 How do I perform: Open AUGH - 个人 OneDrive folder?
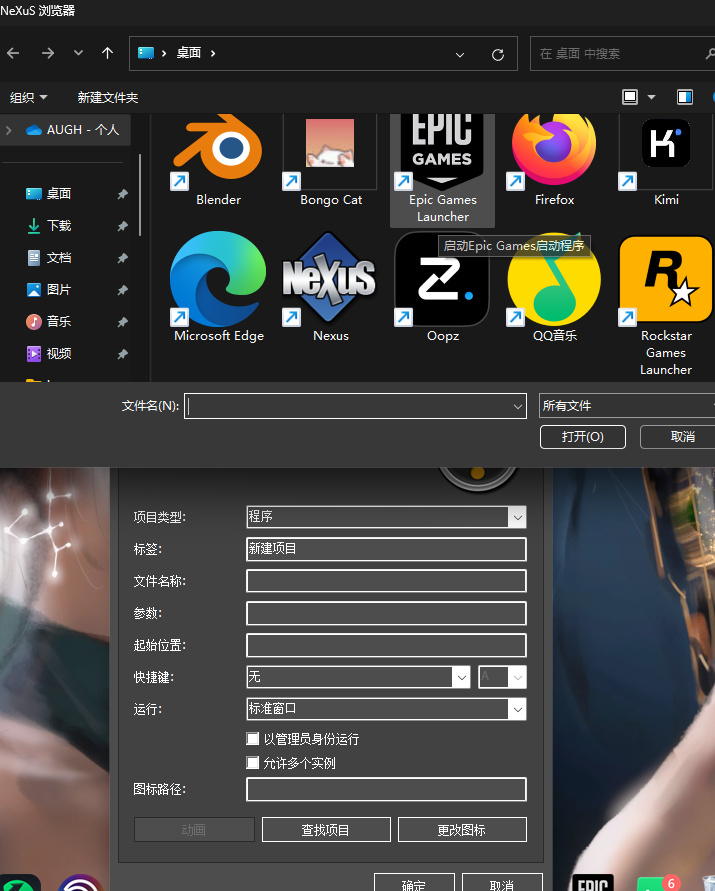coord(73,130)
